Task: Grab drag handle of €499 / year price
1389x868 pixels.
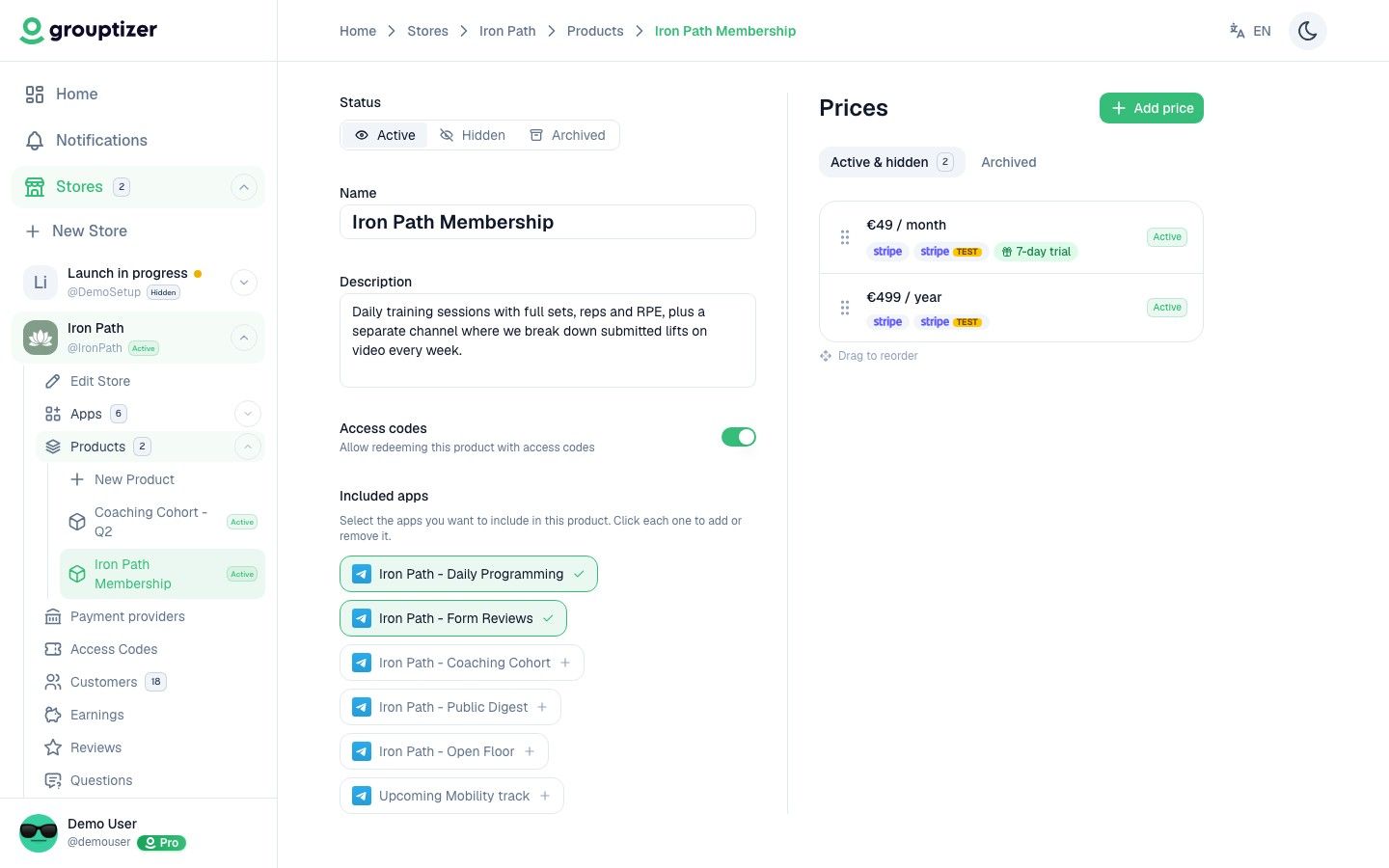Action: coord(845,308)
